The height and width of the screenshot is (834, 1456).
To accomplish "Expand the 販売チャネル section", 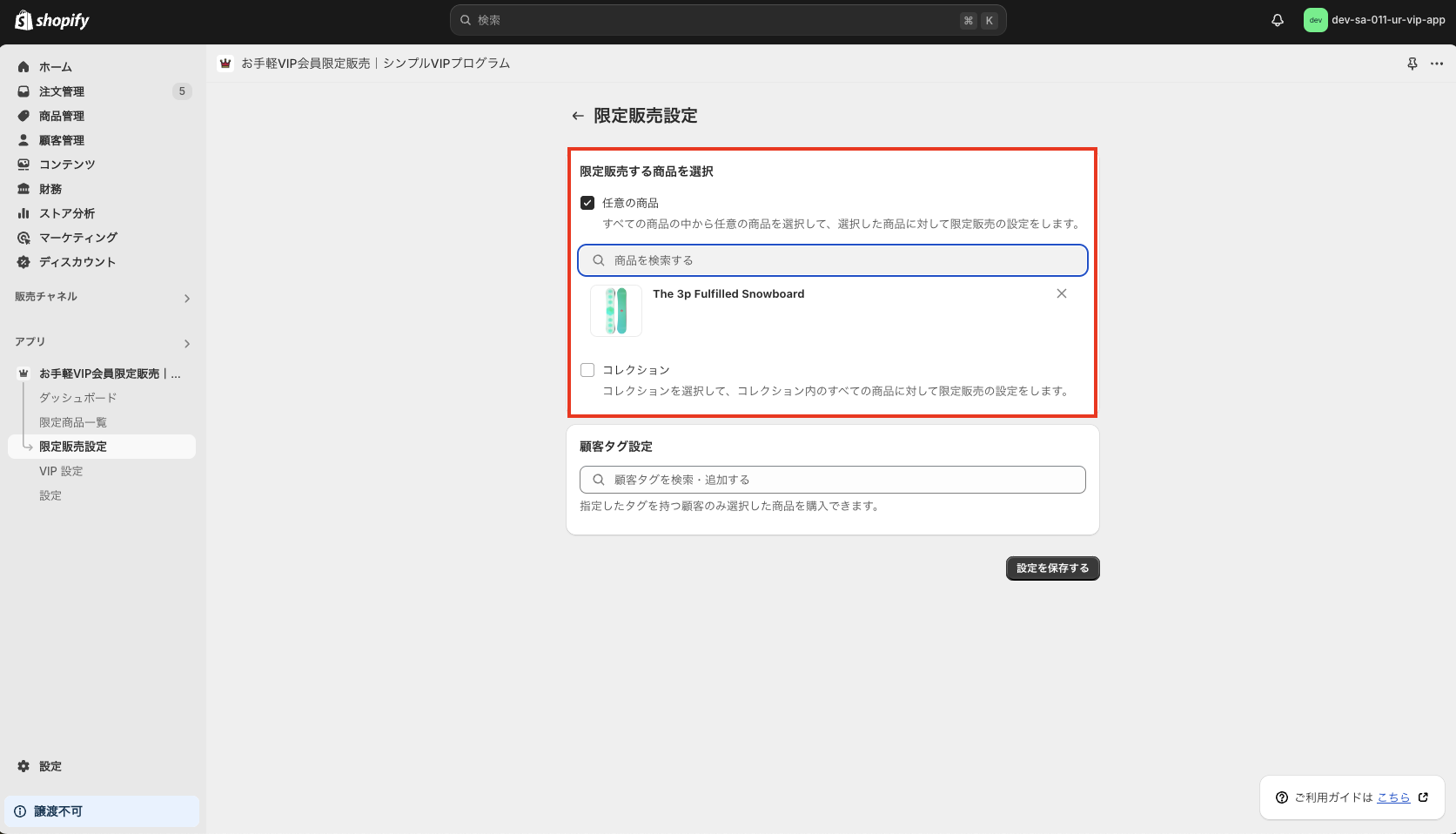I will point(186,298).
